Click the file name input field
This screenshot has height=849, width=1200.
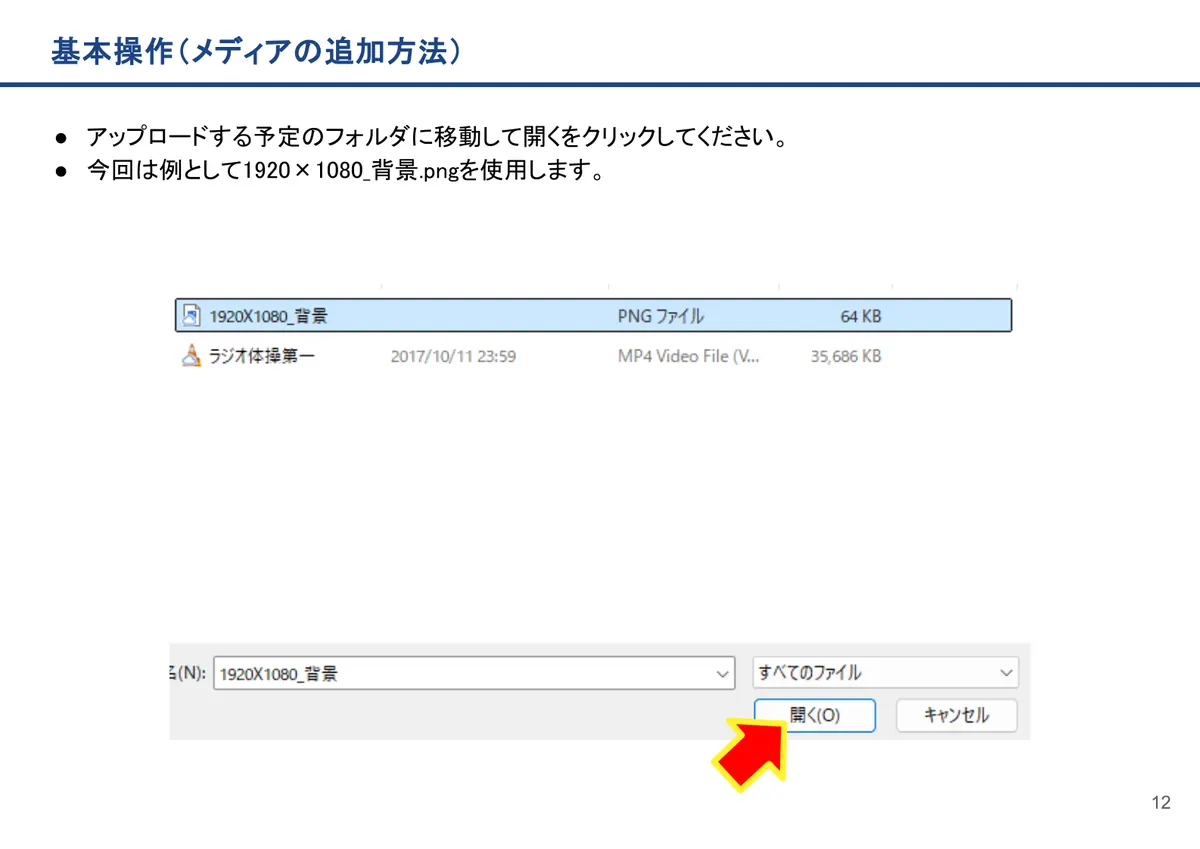click(475, 674)
